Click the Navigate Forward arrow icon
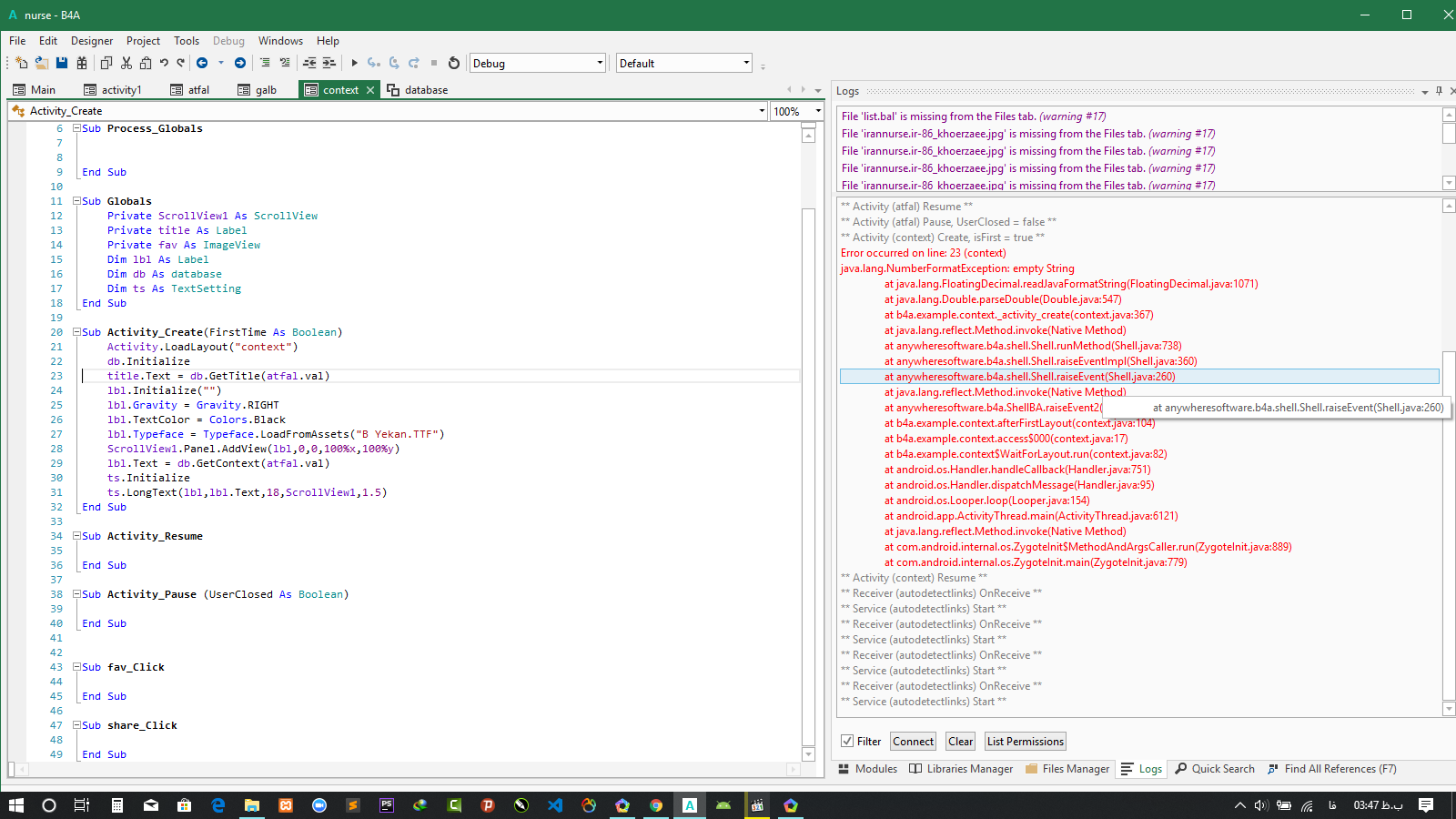Viewport: 1456px width, 819px height. (x=240, y=63)
